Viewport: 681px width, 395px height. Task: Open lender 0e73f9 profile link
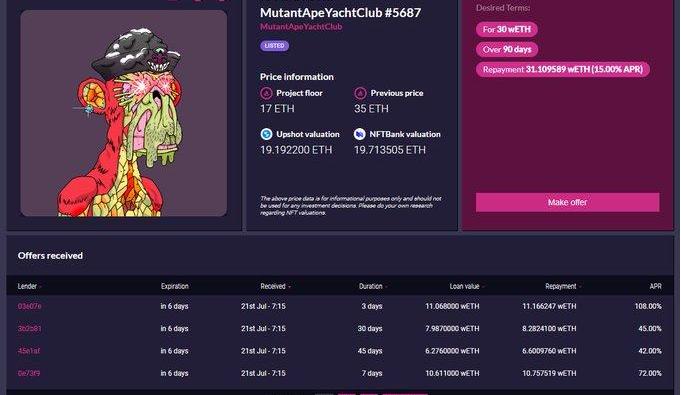(x=29, y=373)
